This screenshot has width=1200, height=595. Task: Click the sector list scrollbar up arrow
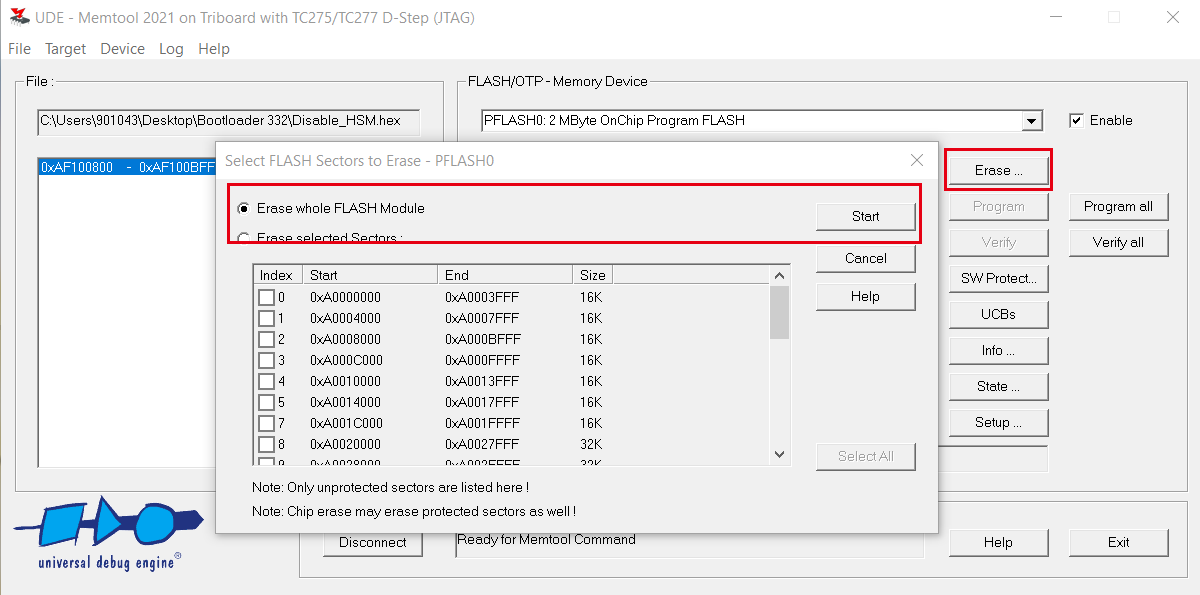pos(779,274)
